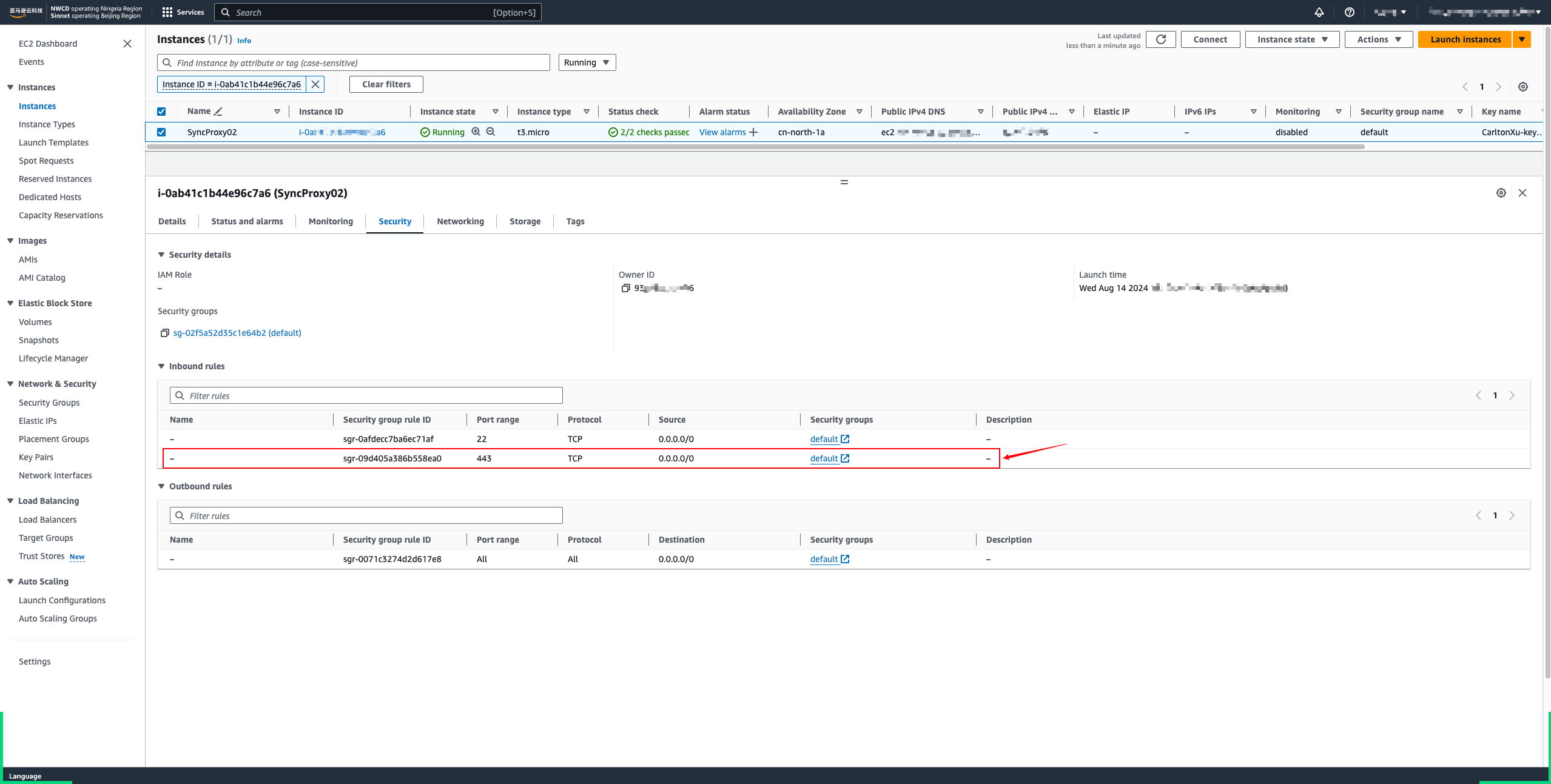Viewport: 1551px width, 784px height.
Task: Add alarm with plus icon
Action: (x=753, y=132)
